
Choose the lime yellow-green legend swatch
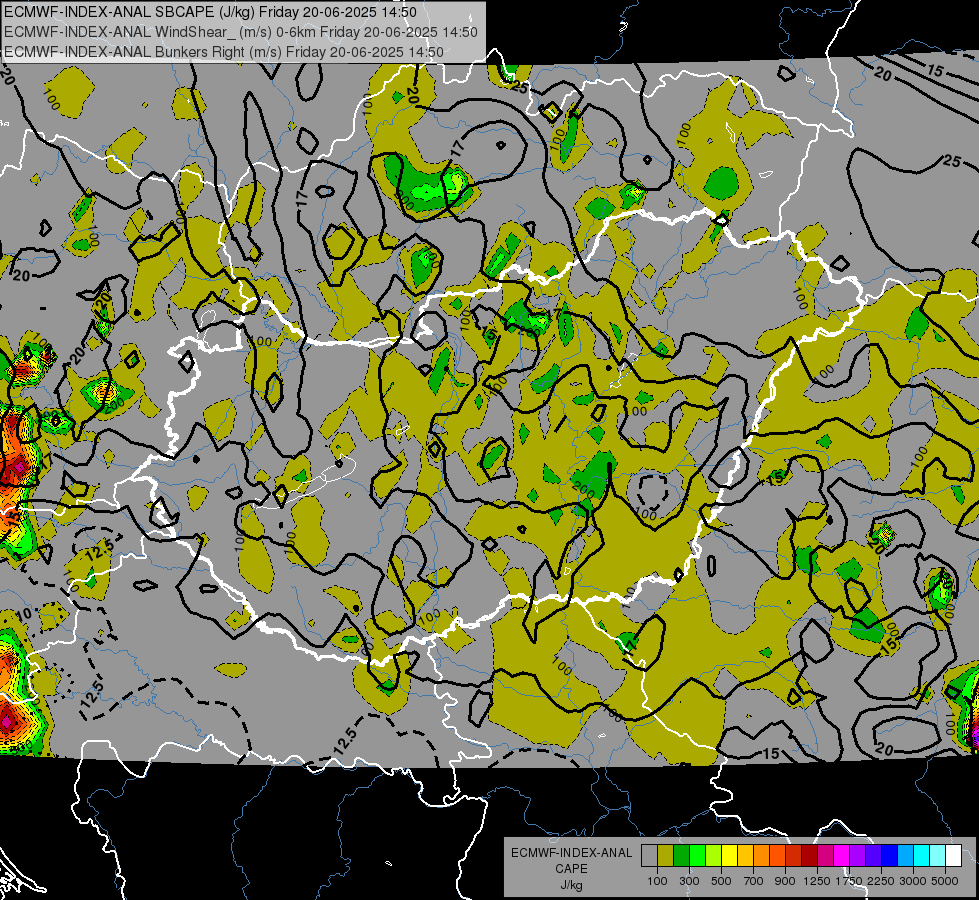[714, 856]
